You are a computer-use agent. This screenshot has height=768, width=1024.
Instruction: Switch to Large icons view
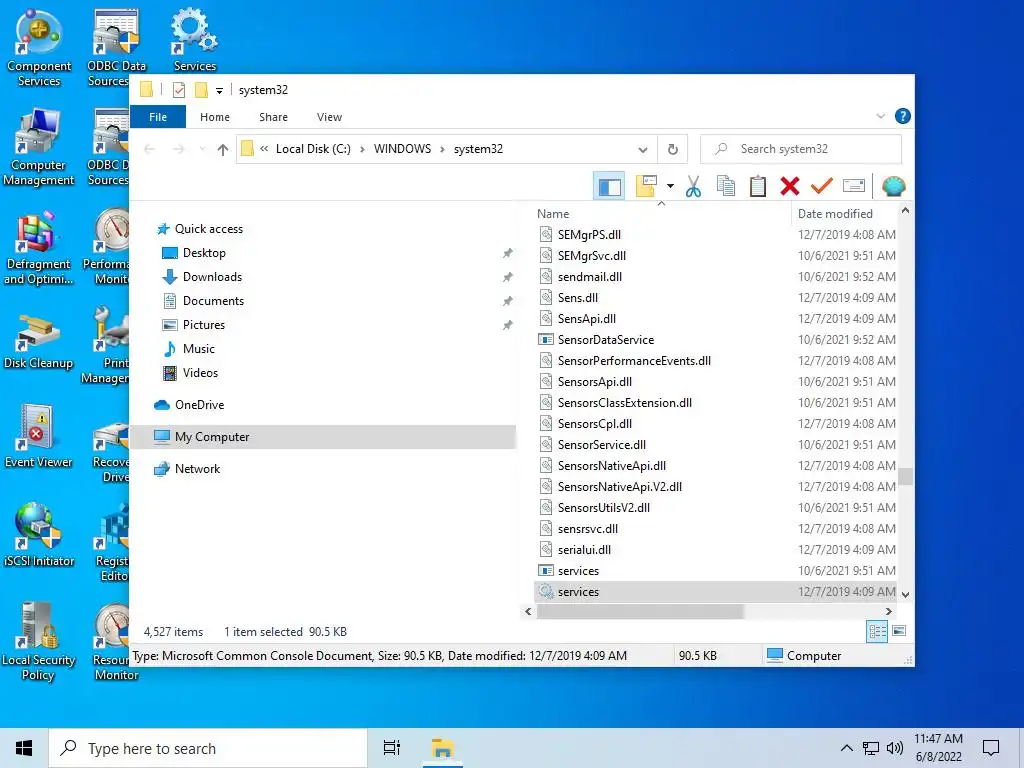[x=899, y=631]
